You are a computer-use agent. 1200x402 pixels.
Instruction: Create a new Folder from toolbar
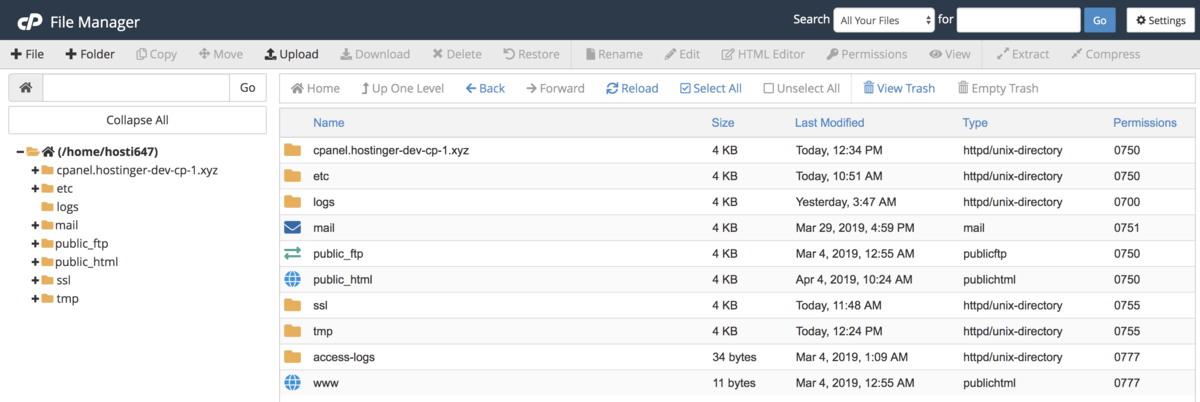pos(90,54)
